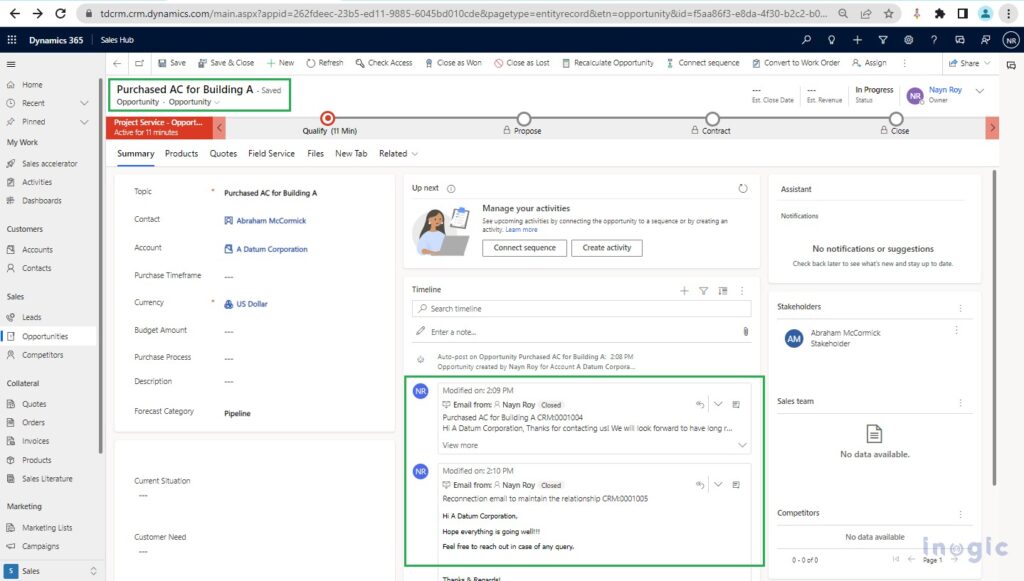
Task: Open the timeline filter icon
Action: click(x=703, y=290)
